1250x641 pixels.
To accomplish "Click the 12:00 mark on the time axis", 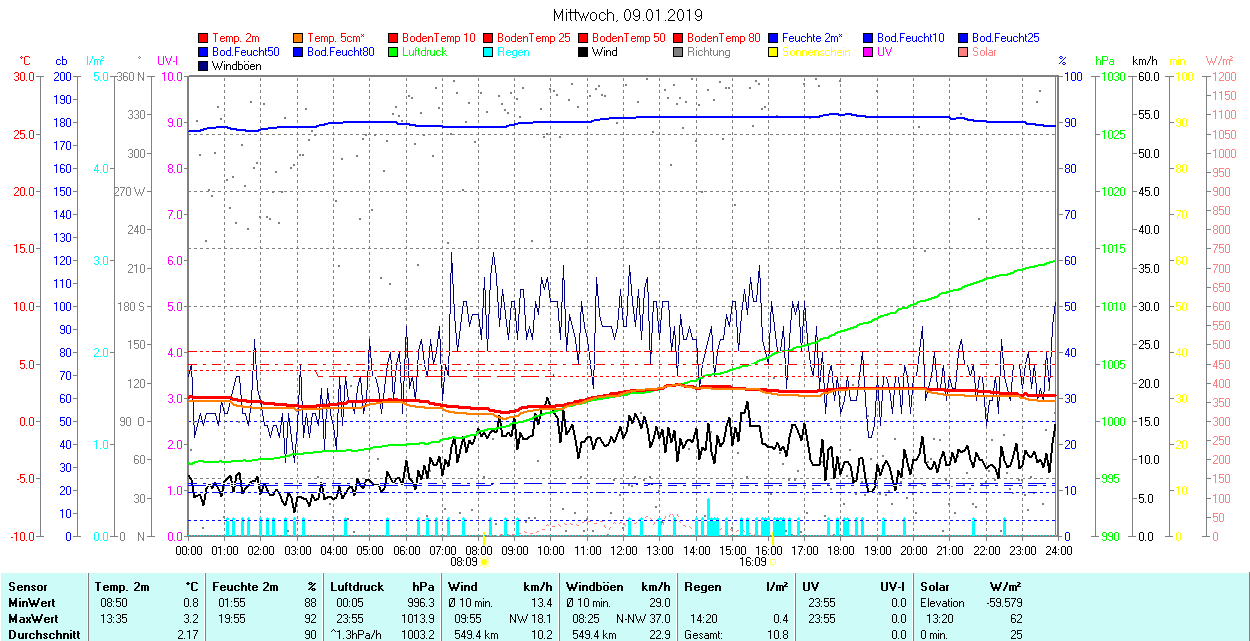I will pyautogui.click(x=624, y=550).
